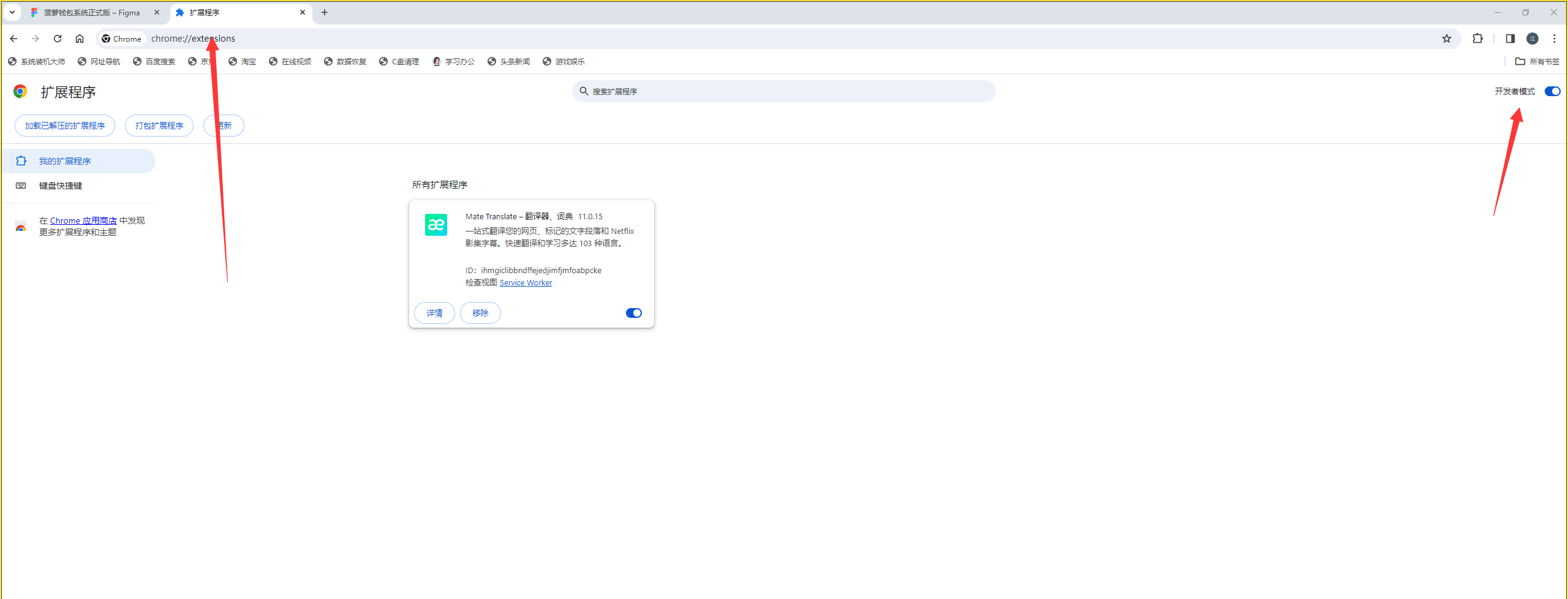Open the home page icon
The image size is (1568, 599).
(80, 39)
